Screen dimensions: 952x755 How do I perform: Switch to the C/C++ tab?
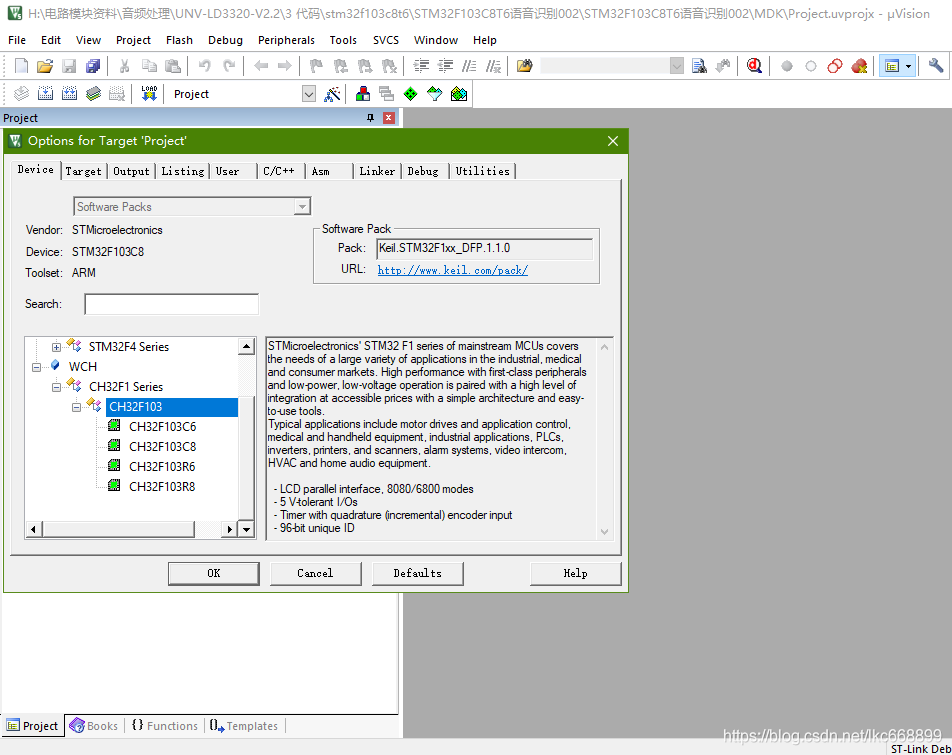[279, 171]
